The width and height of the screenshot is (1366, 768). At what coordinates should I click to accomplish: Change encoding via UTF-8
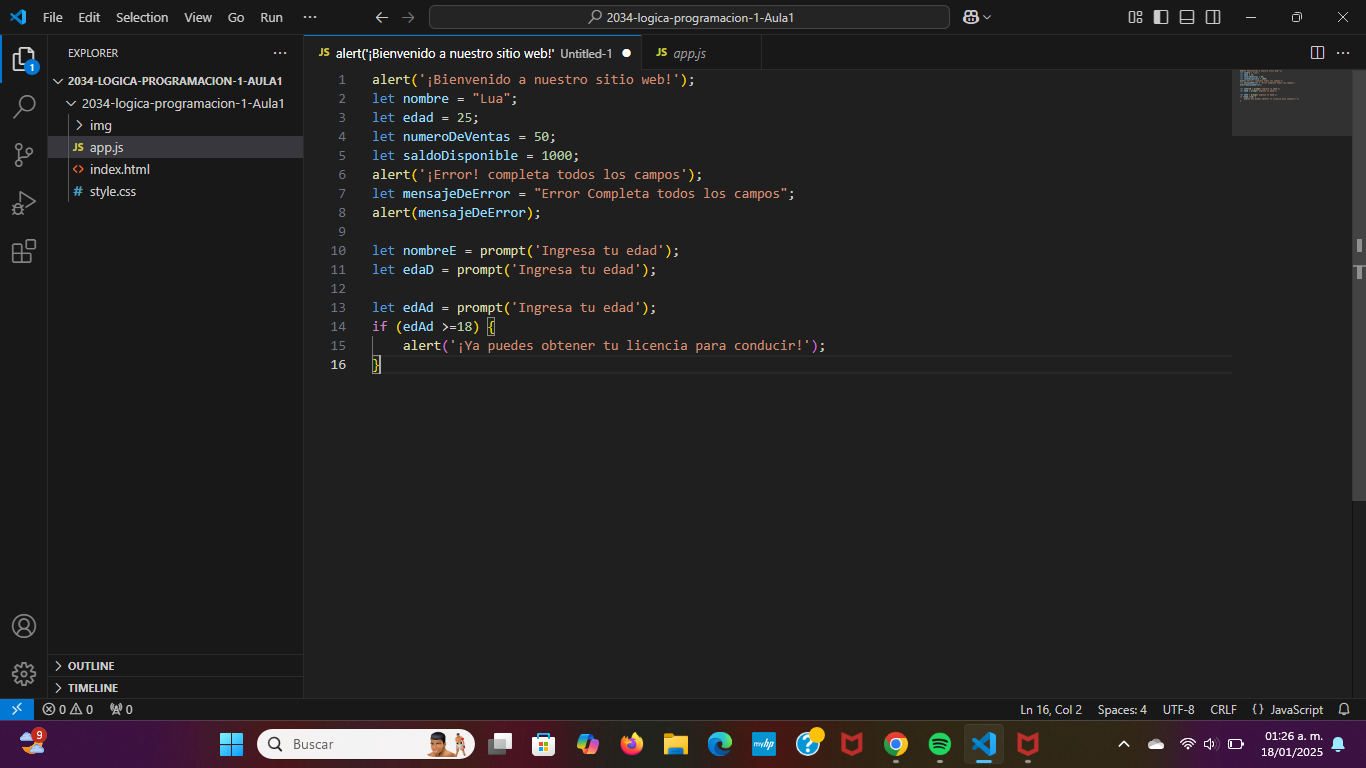click(x=1178, y=709)
